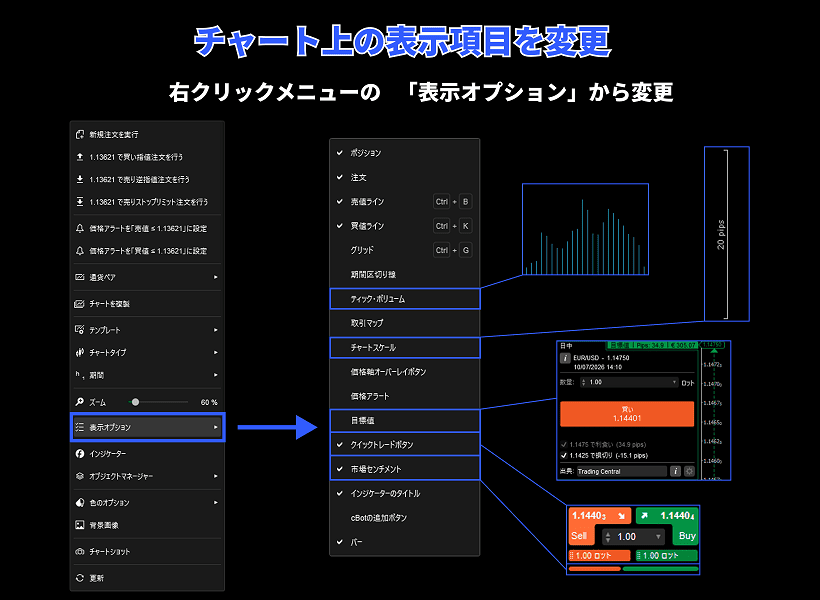Click the チャートを複製 duplicate chart icon
This screenshot has height=600, width=820.
point(79,304)
